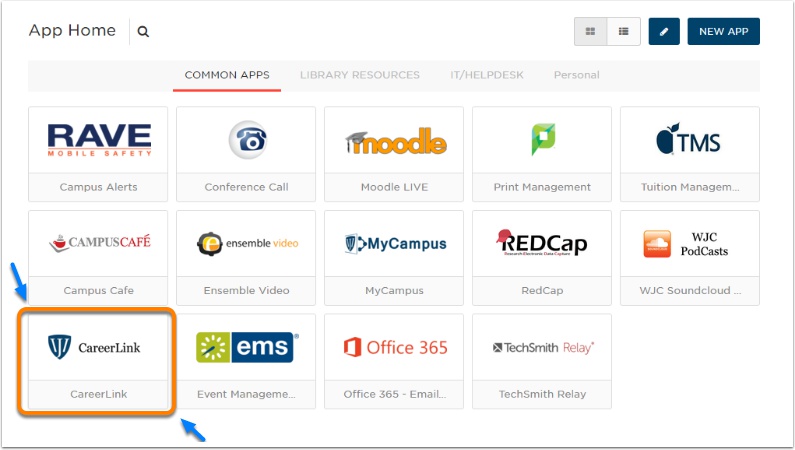Image resolution: width=795 pixels, height=450 pixels.
Task: Click the MyCampus shield logo
Action: click(395, 244)
